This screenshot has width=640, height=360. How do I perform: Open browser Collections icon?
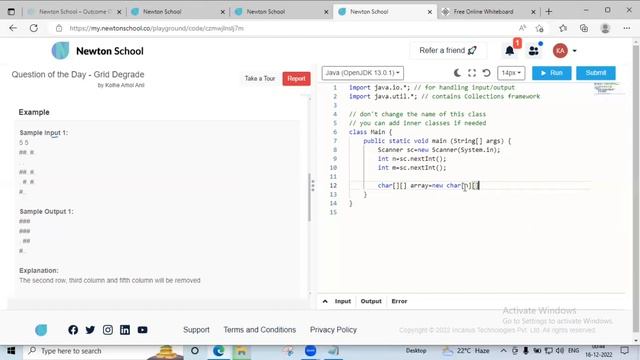[584, 28]
